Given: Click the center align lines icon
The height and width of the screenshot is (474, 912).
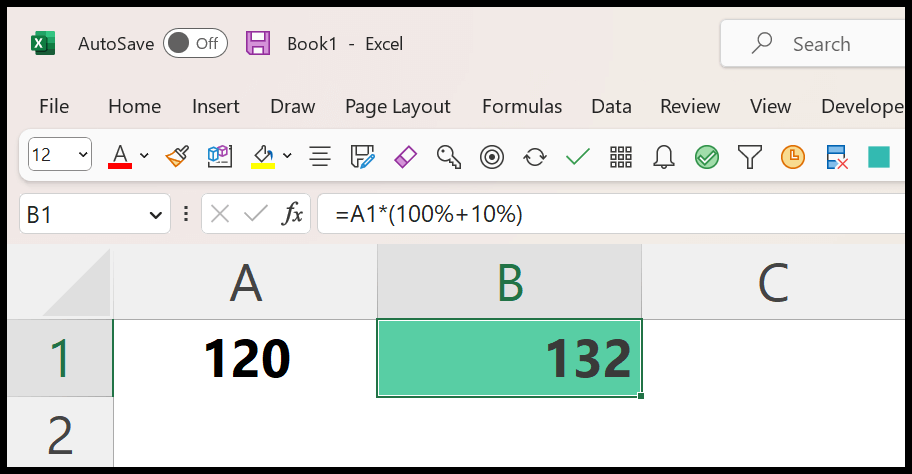Looking at the screenshot, I should [320, 156].
